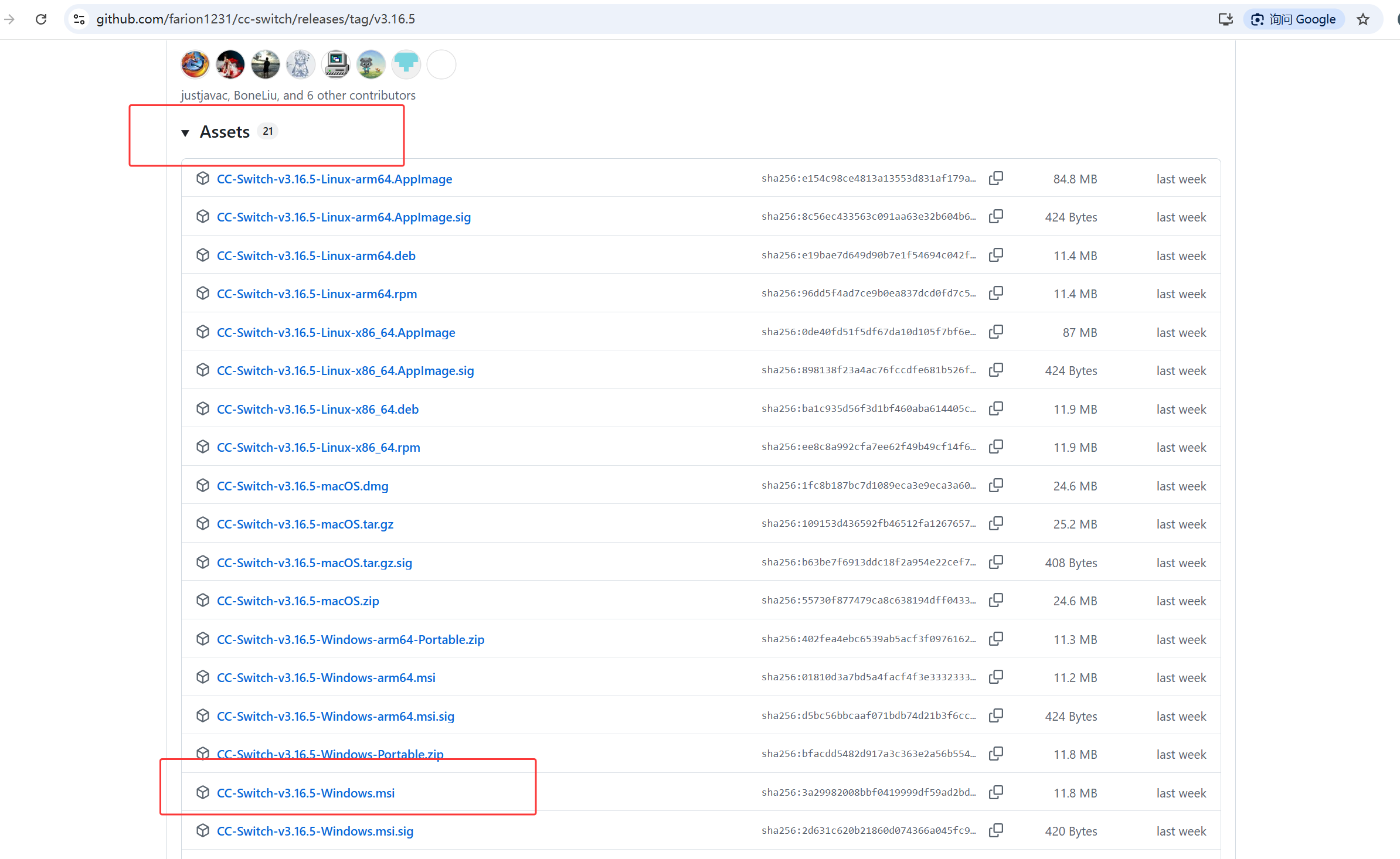This screenshot has width=1400, height=859.
Task: Copy sha256 for Linux-arm64.AppImage.sig
Action: coord(996,216)
